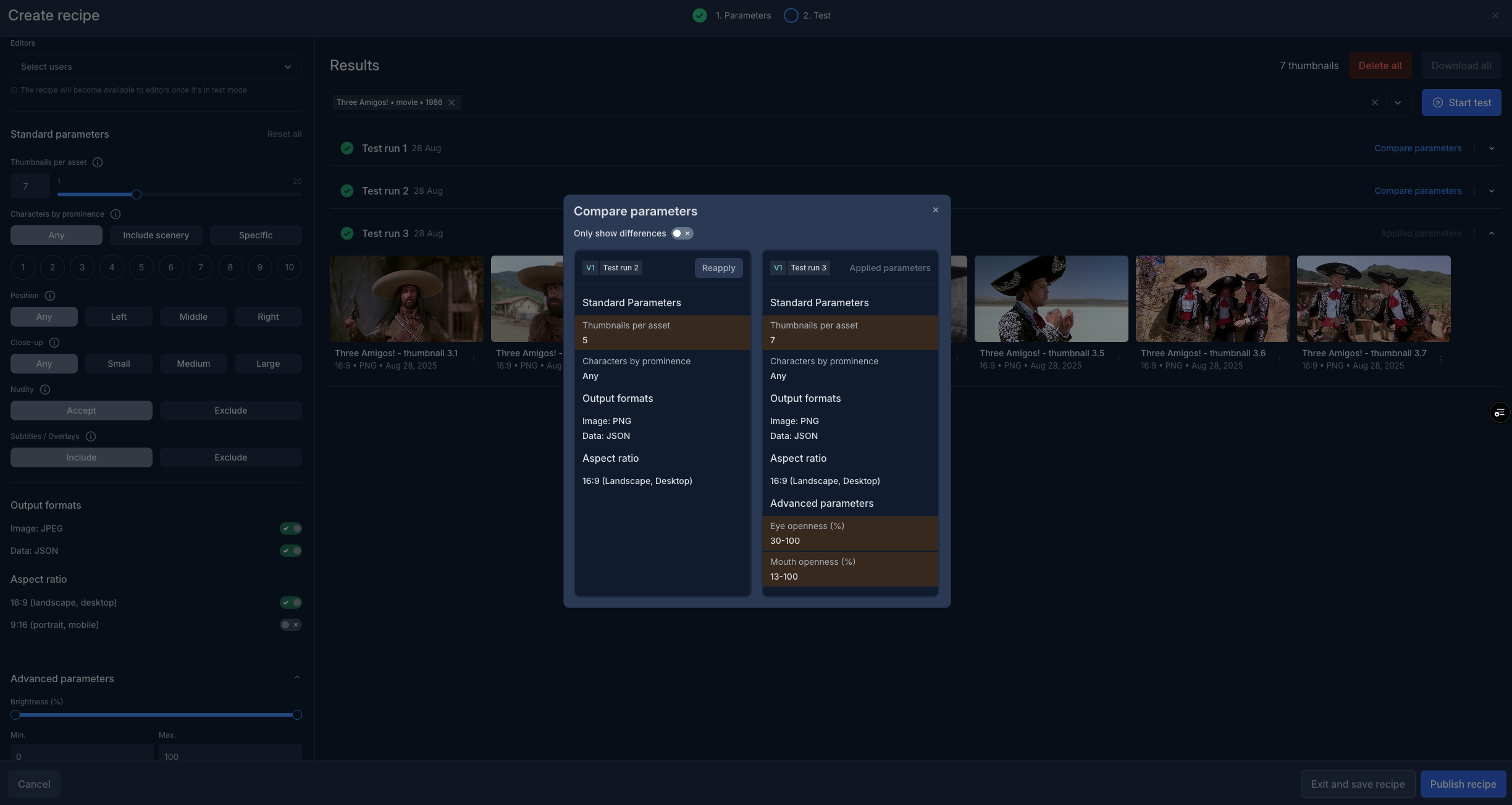Viewport: 1512px width, 805px height.
Task: Set Subtitles / Overlays to Exclude
Action: click(x=231, y=457)
